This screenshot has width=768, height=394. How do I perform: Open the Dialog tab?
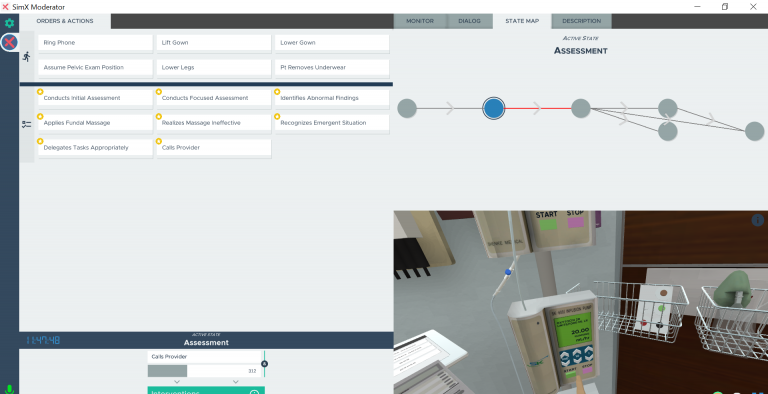coord(469,21)
